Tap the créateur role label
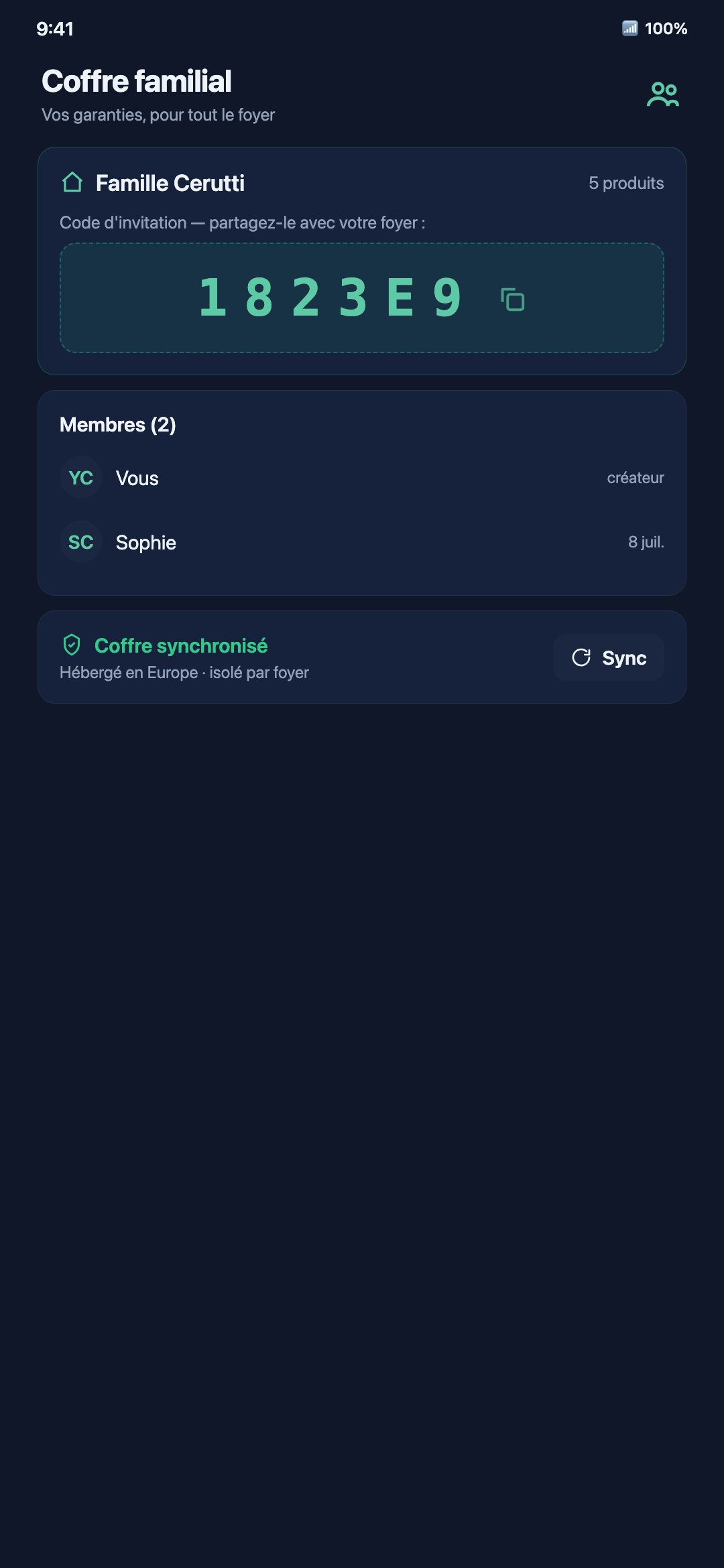The width and height of the screenshot is (724, 1568). point(636,478)
